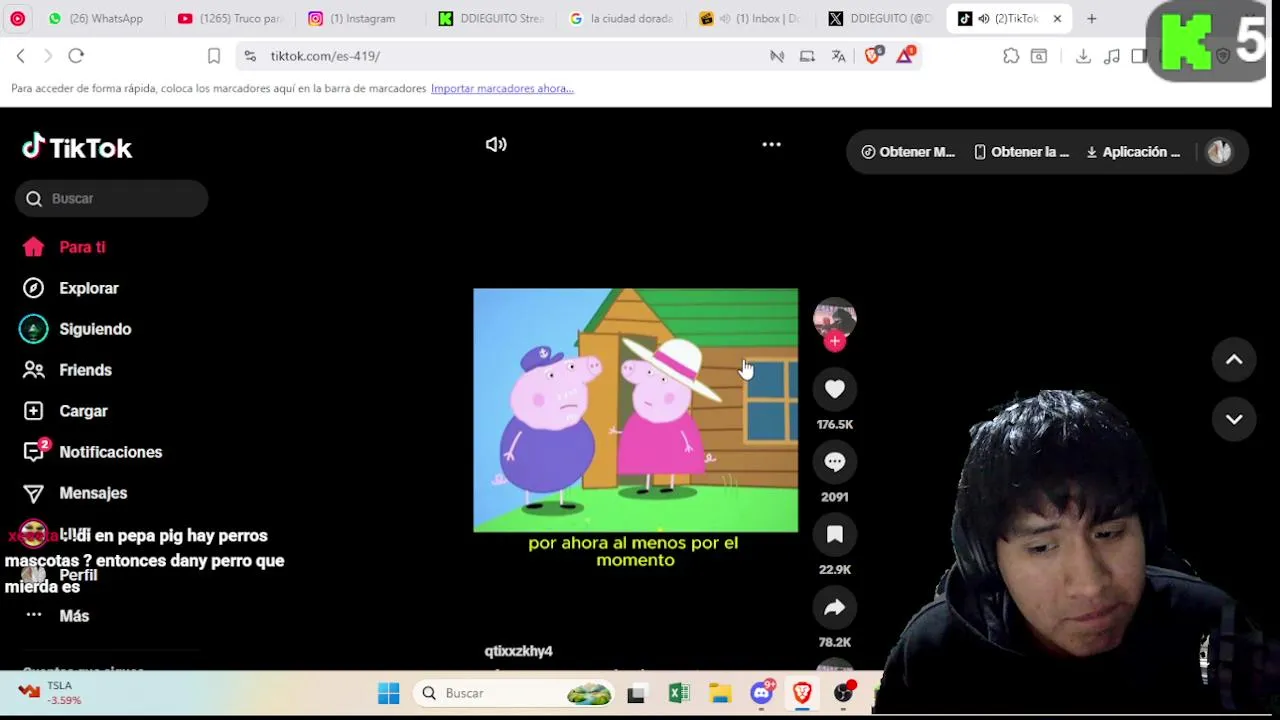Bookmark this page in the address bar
Viewport: 1280px width, 720px height.
coord(213,56)
